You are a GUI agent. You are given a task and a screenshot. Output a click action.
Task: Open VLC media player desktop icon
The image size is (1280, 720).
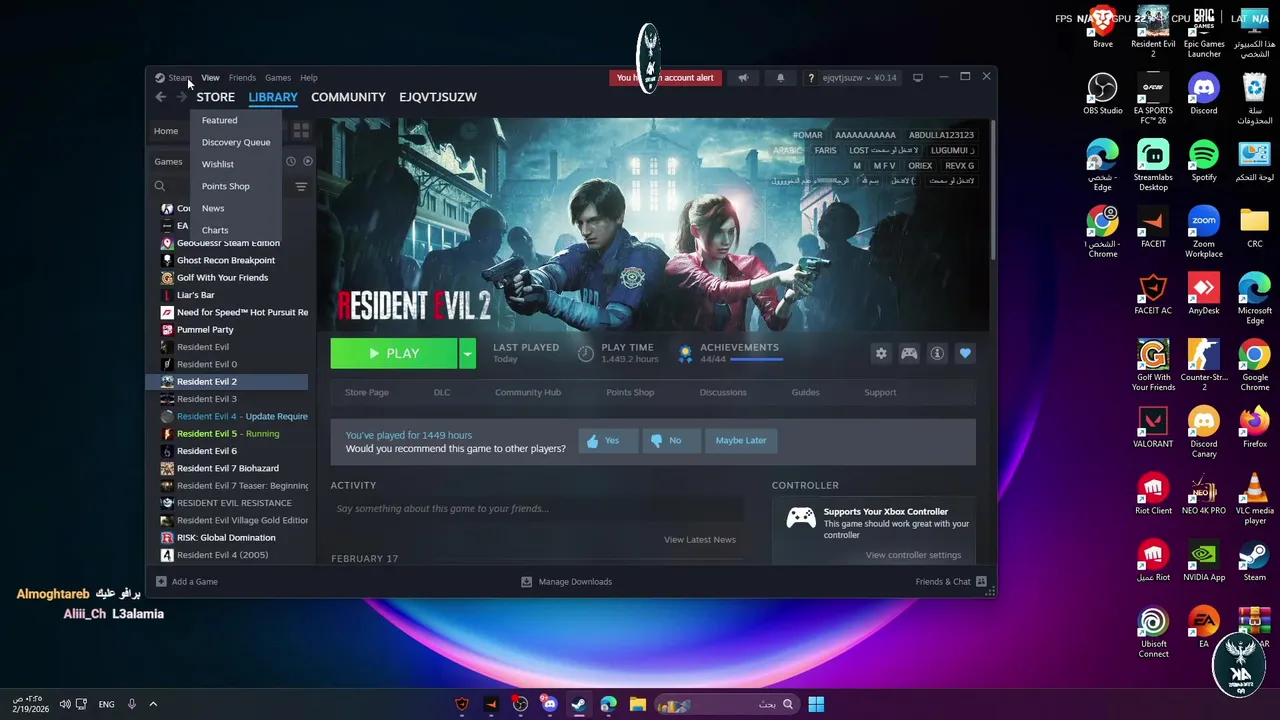click(x=1254, y=499)
